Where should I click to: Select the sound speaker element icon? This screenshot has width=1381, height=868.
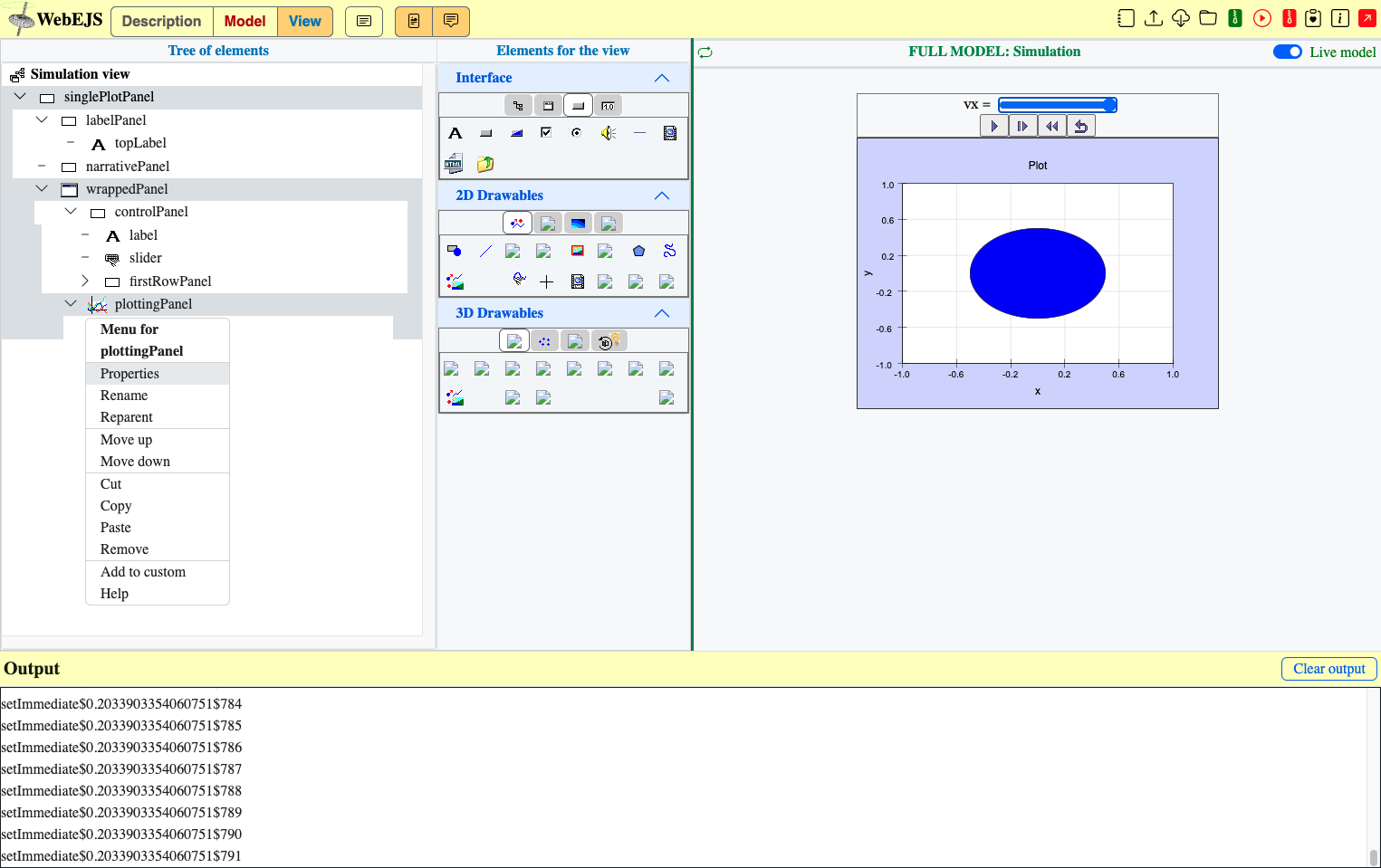609,133
